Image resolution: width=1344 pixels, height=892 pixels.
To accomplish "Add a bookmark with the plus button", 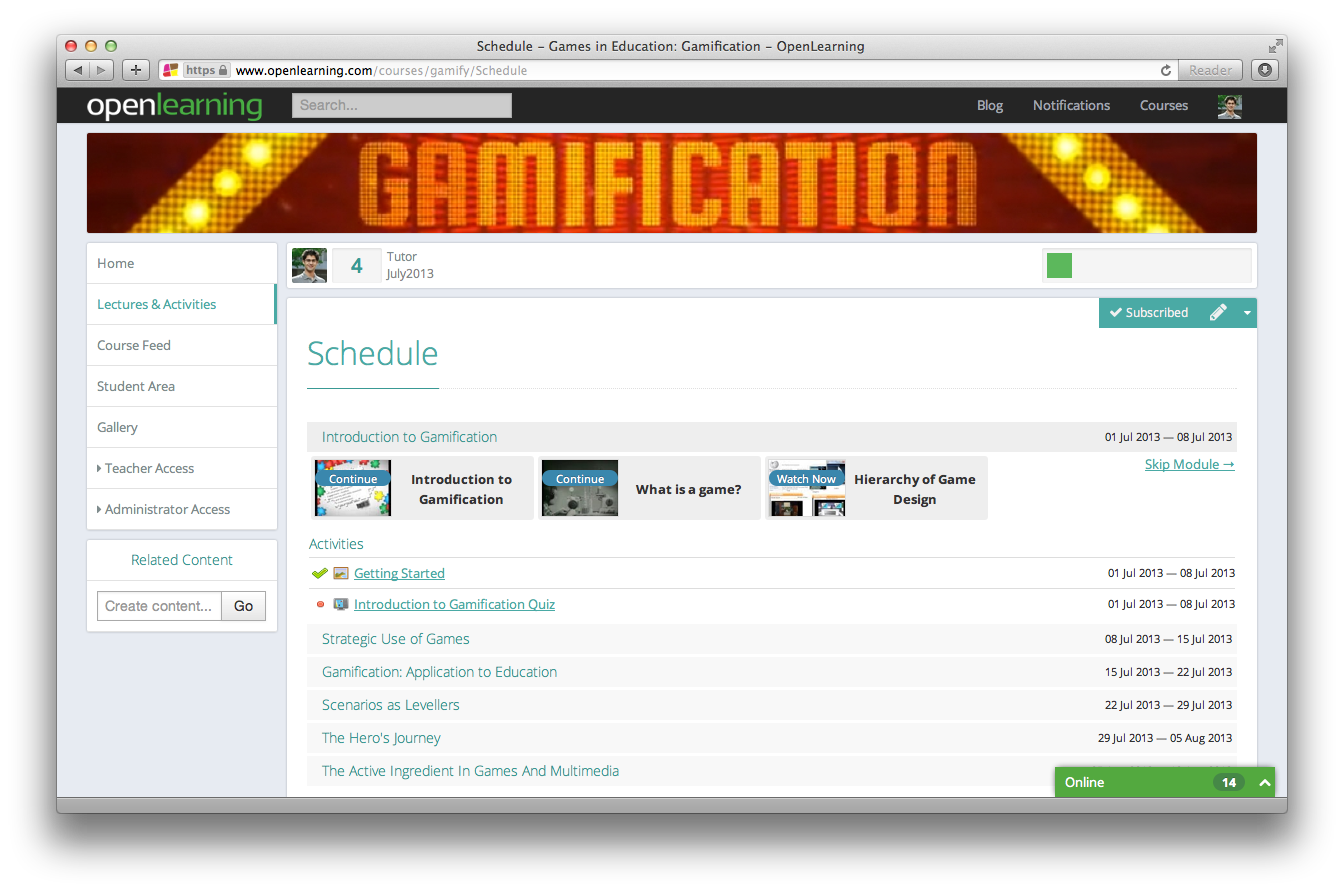I will point(136,70).
